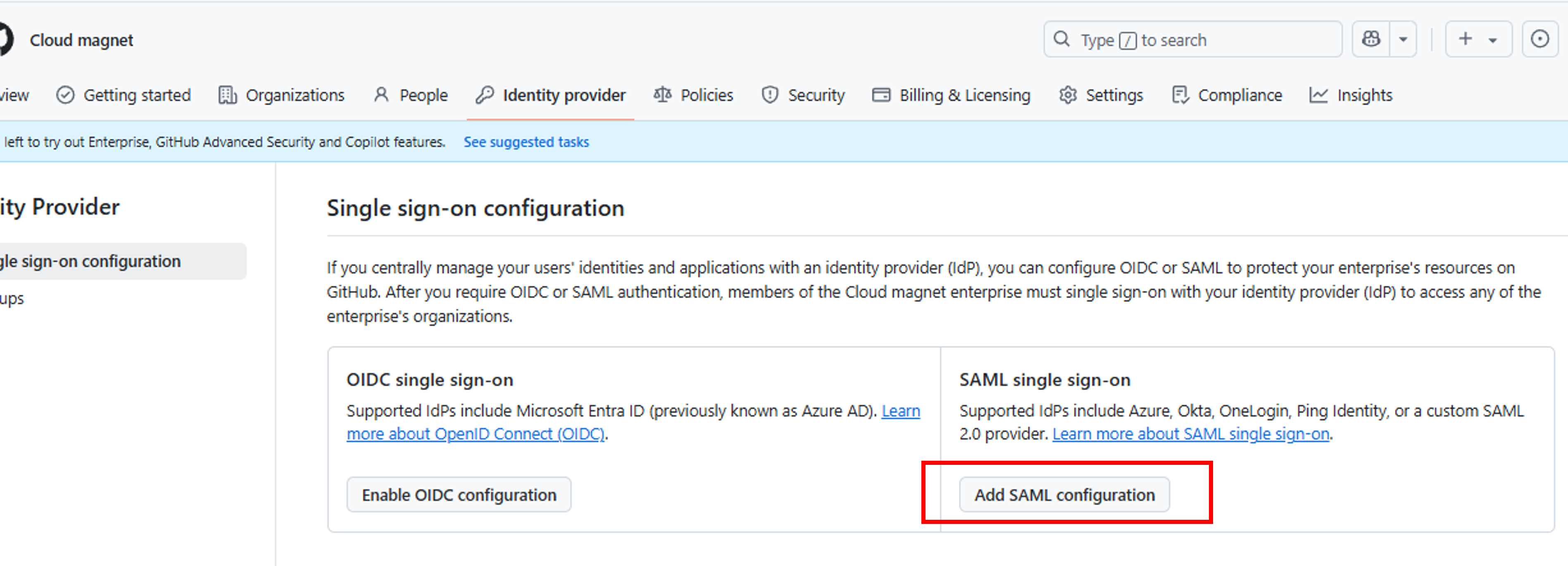Click Enable OIDC configuration button
The image size is (1568, 566).
(459, 495)
